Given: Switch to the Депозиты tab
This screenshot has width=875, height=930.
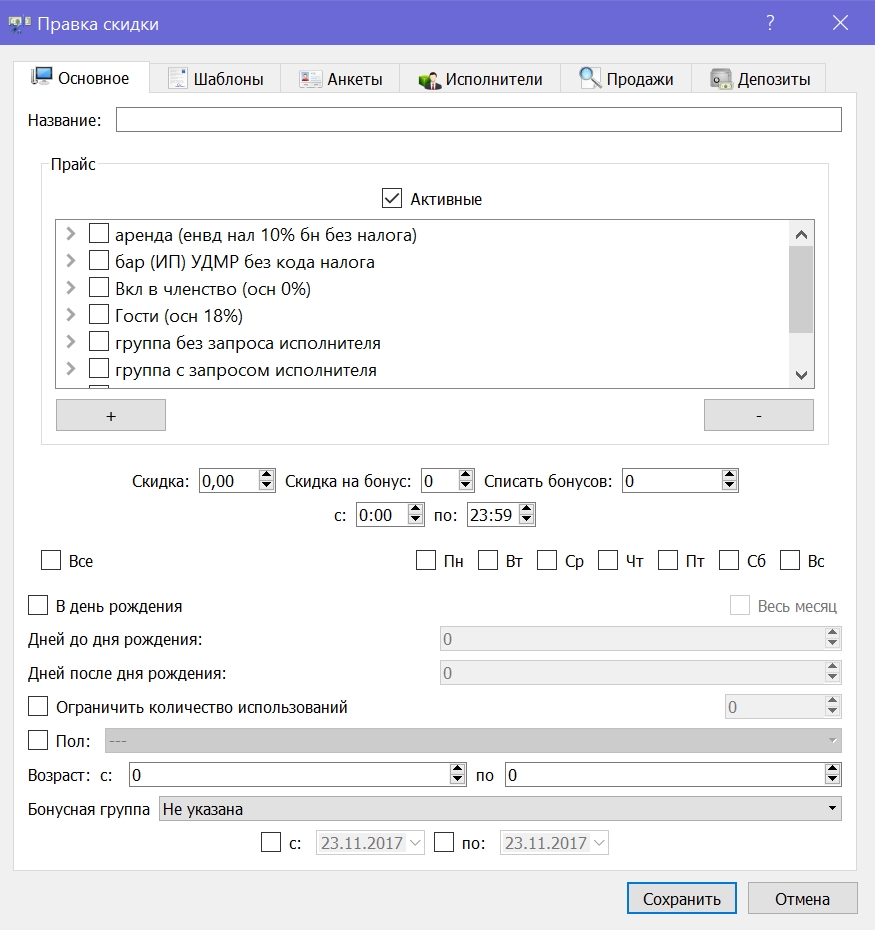Looking at the screenshot, I should (x=759, y=79).
